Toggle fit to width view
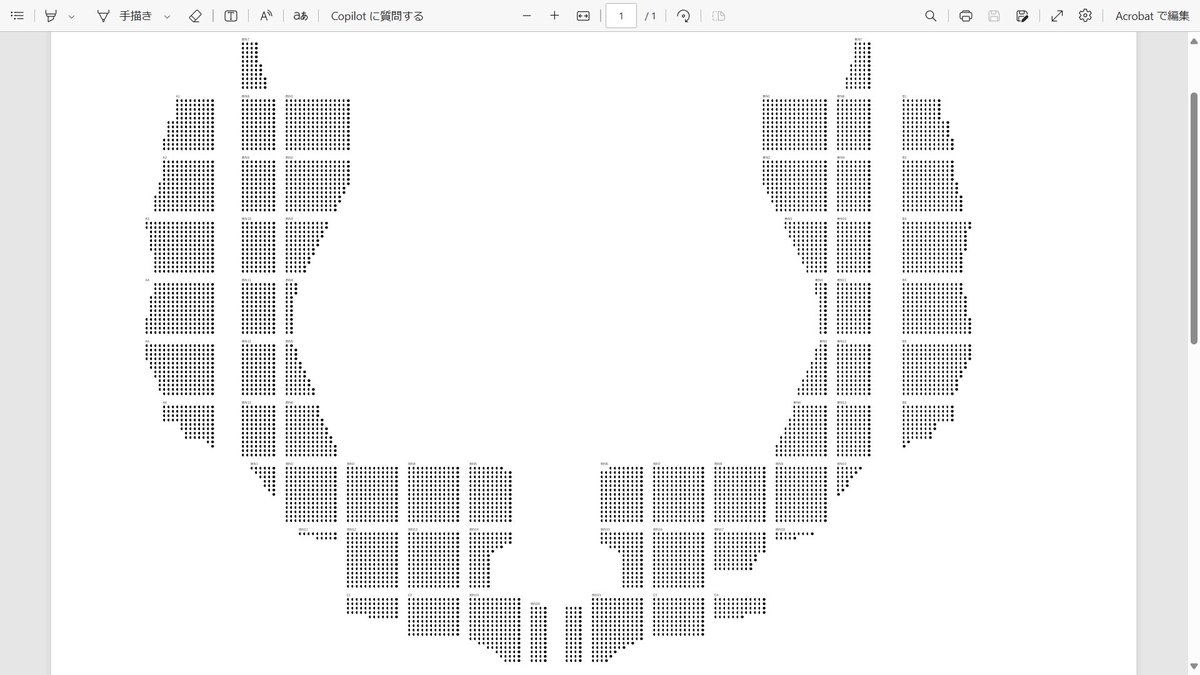This screenshot has height=675, width=1200. [x=583, y=16]
